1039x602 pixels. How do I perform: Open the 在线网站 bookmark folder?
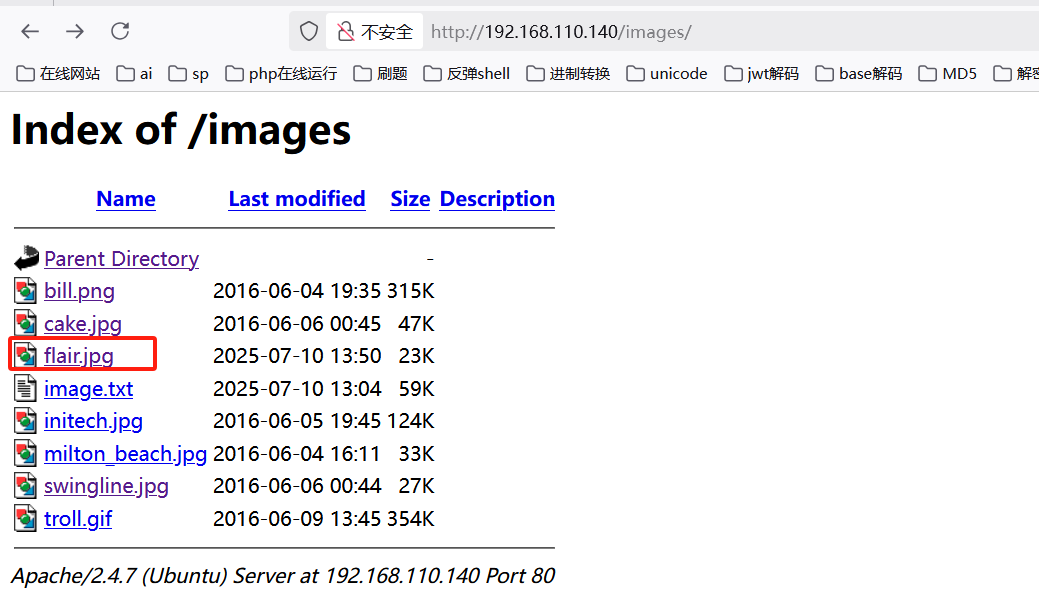click(58, 74)
